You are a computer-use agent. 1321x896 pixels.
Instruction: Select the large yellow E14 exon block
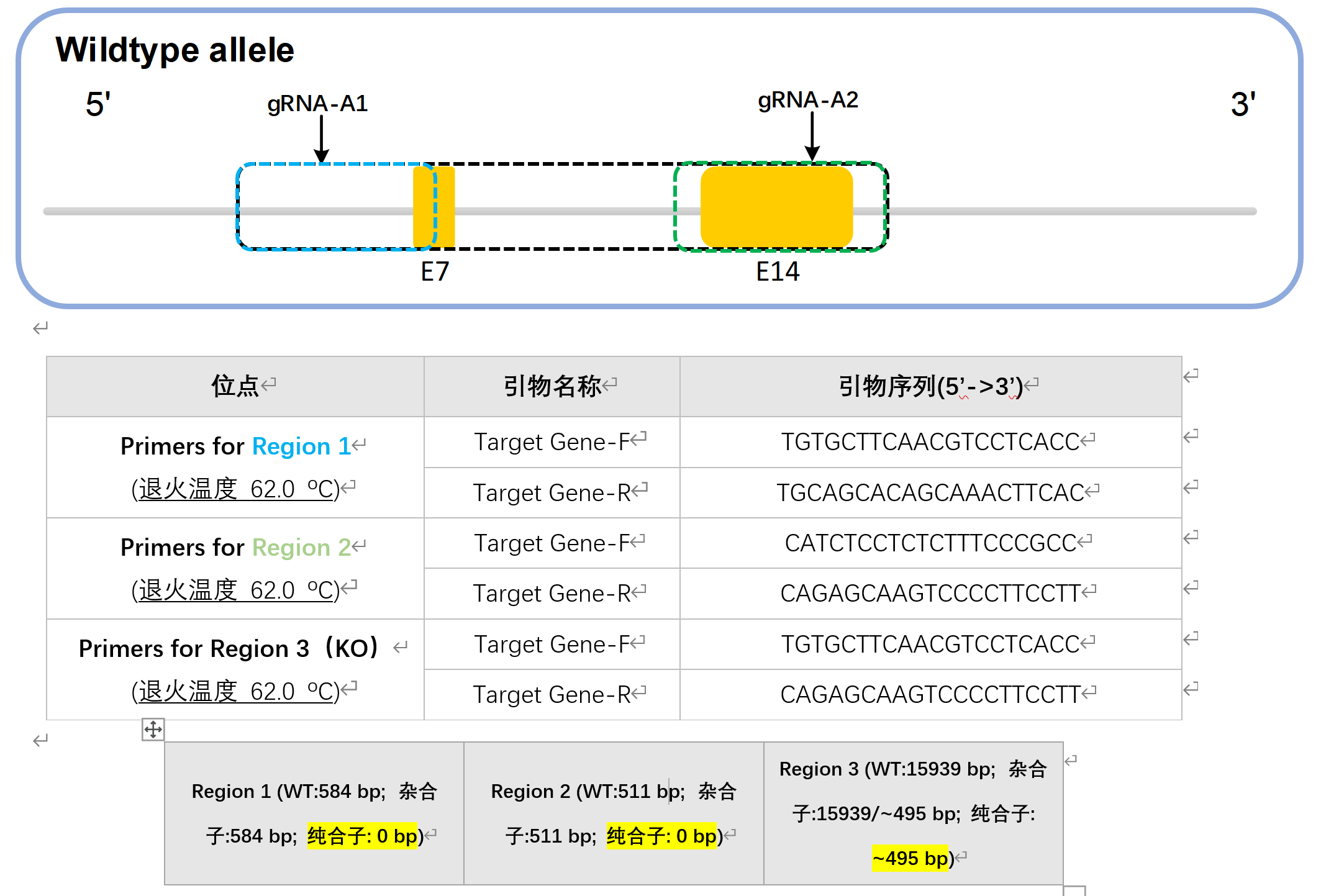click(x=776, y=206)
